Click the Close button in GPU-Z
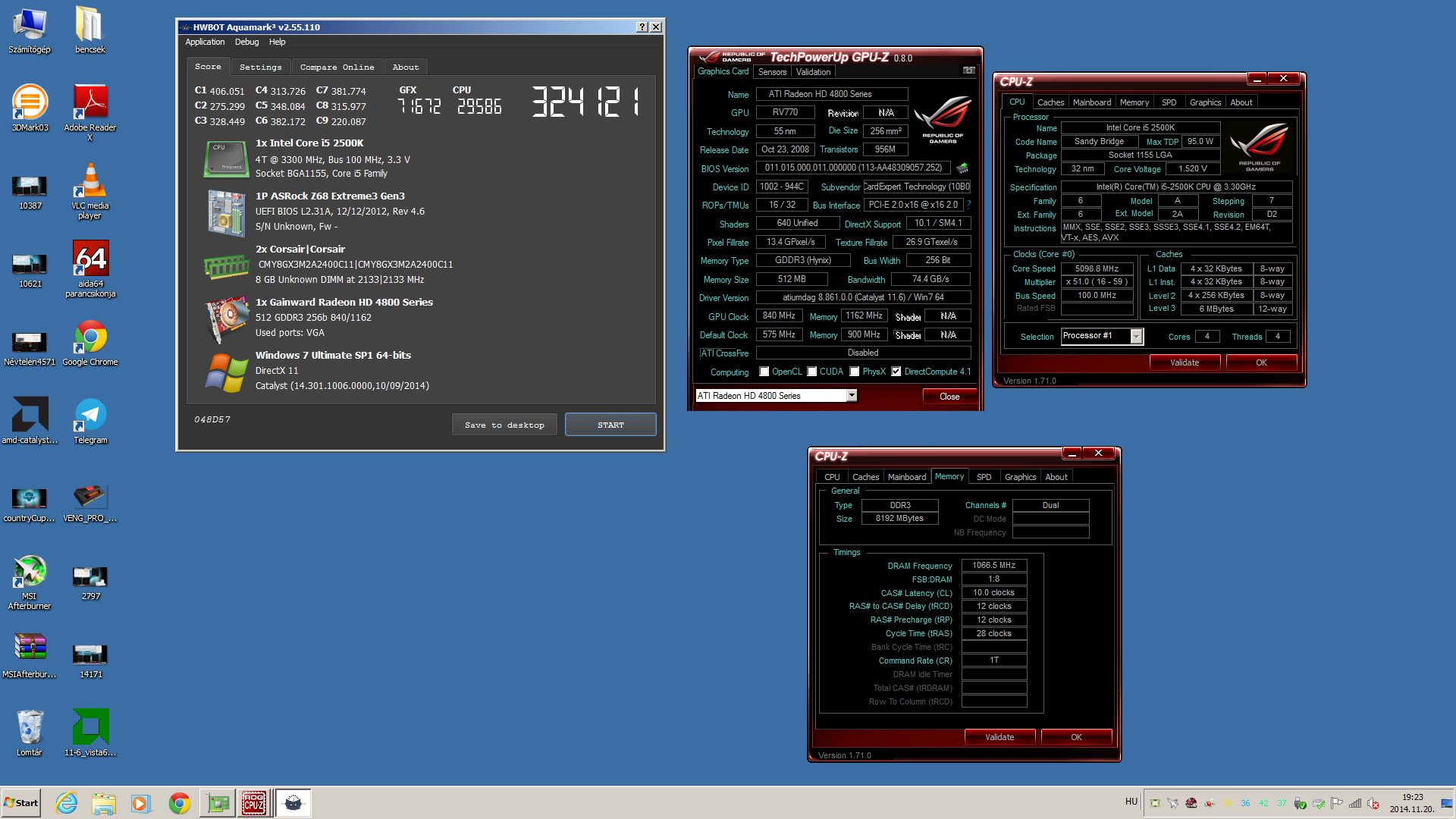Screen dimensions: 1456x819 click(x=949, y=396)
